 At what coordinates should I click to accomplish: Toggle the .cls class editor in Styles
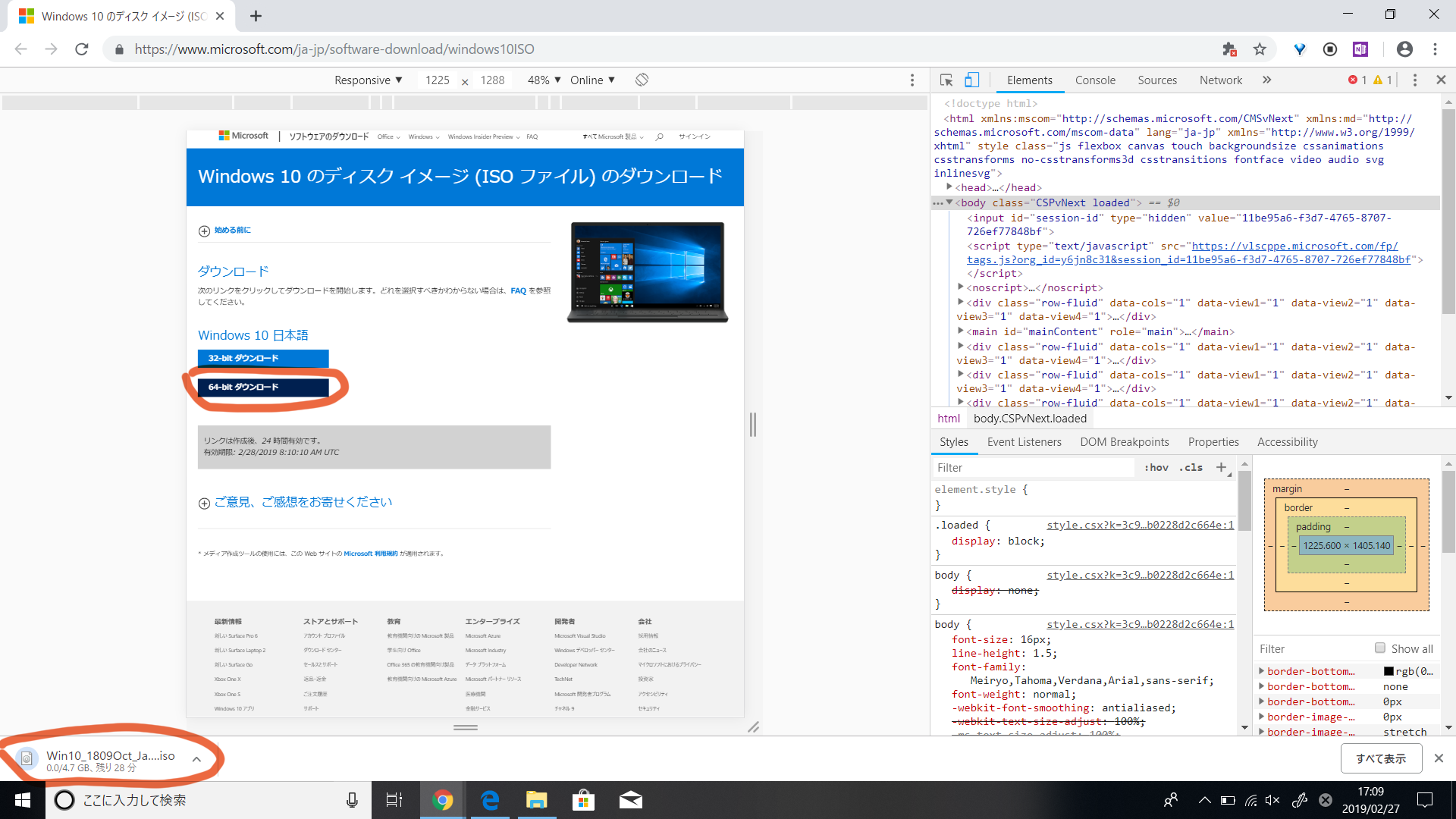tap(1191, 467)
